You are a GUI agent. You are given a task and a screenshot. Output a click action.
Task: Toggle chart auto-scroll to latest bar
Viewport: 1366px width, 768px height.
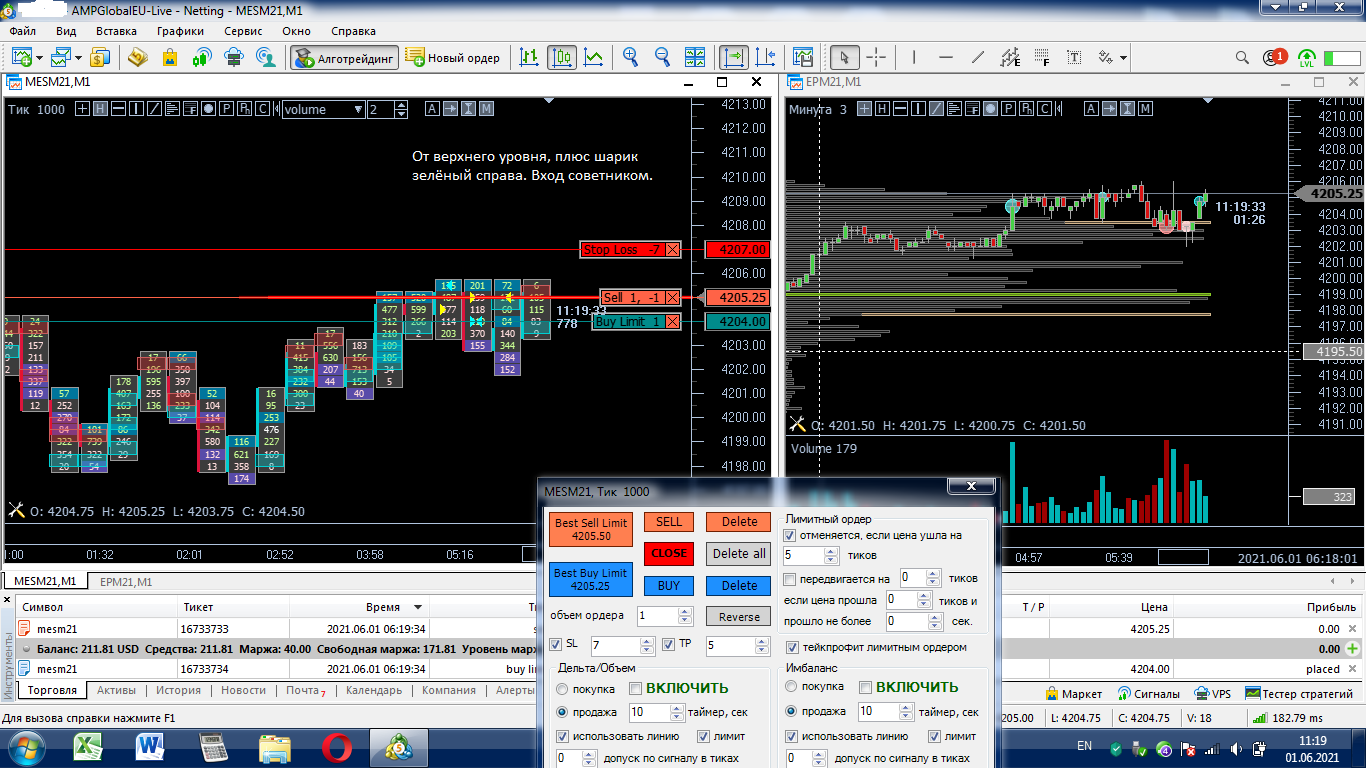[x=733, y=57]
